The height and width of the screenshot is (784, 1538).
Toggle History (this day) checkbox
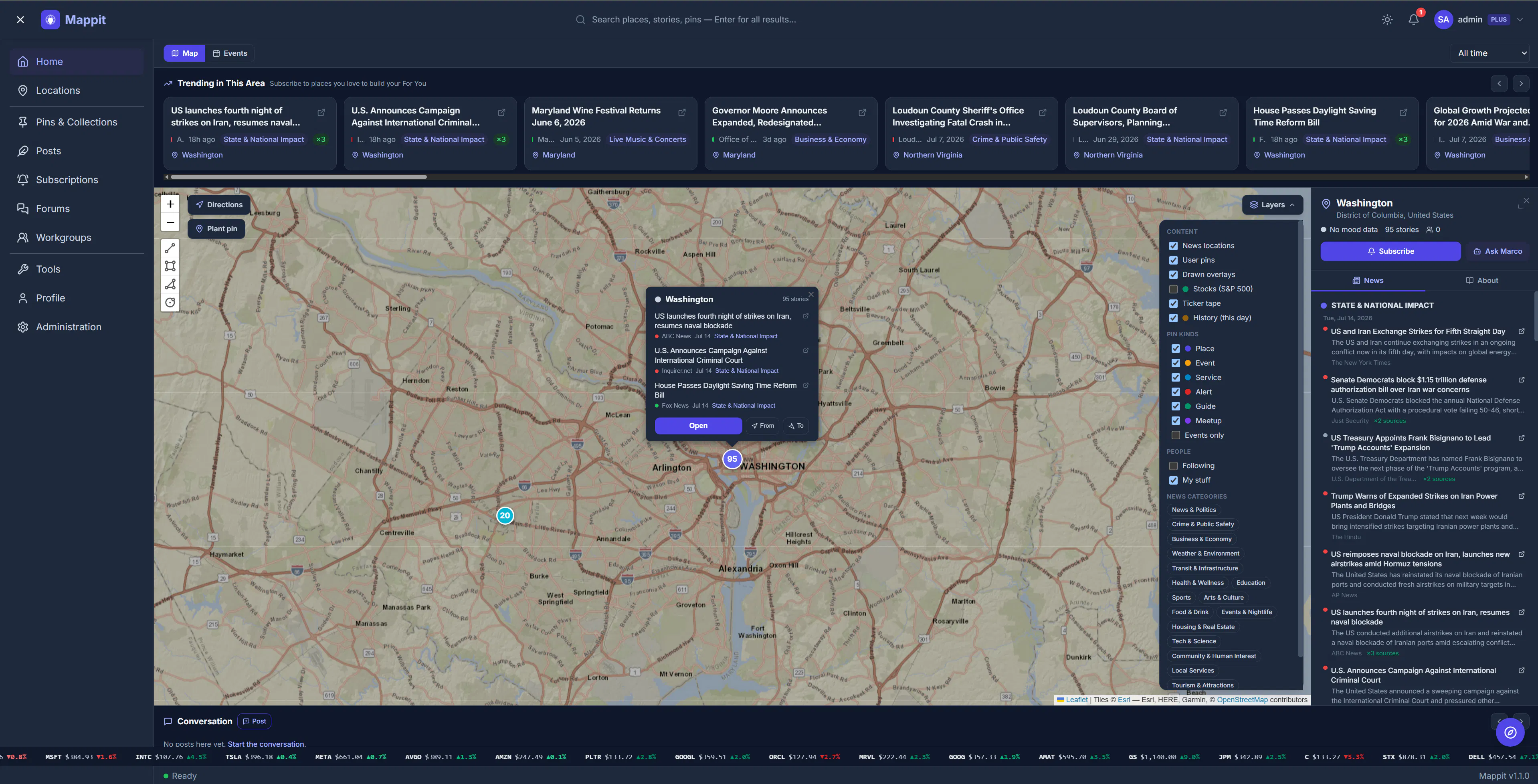[1173, 318]
